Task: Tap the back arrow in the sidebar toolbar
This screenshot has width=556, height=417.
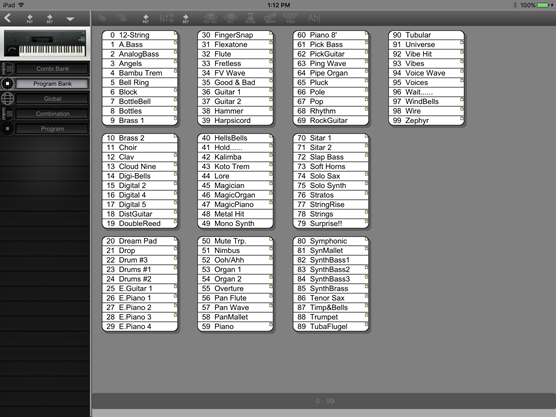Action: point(7,18)
